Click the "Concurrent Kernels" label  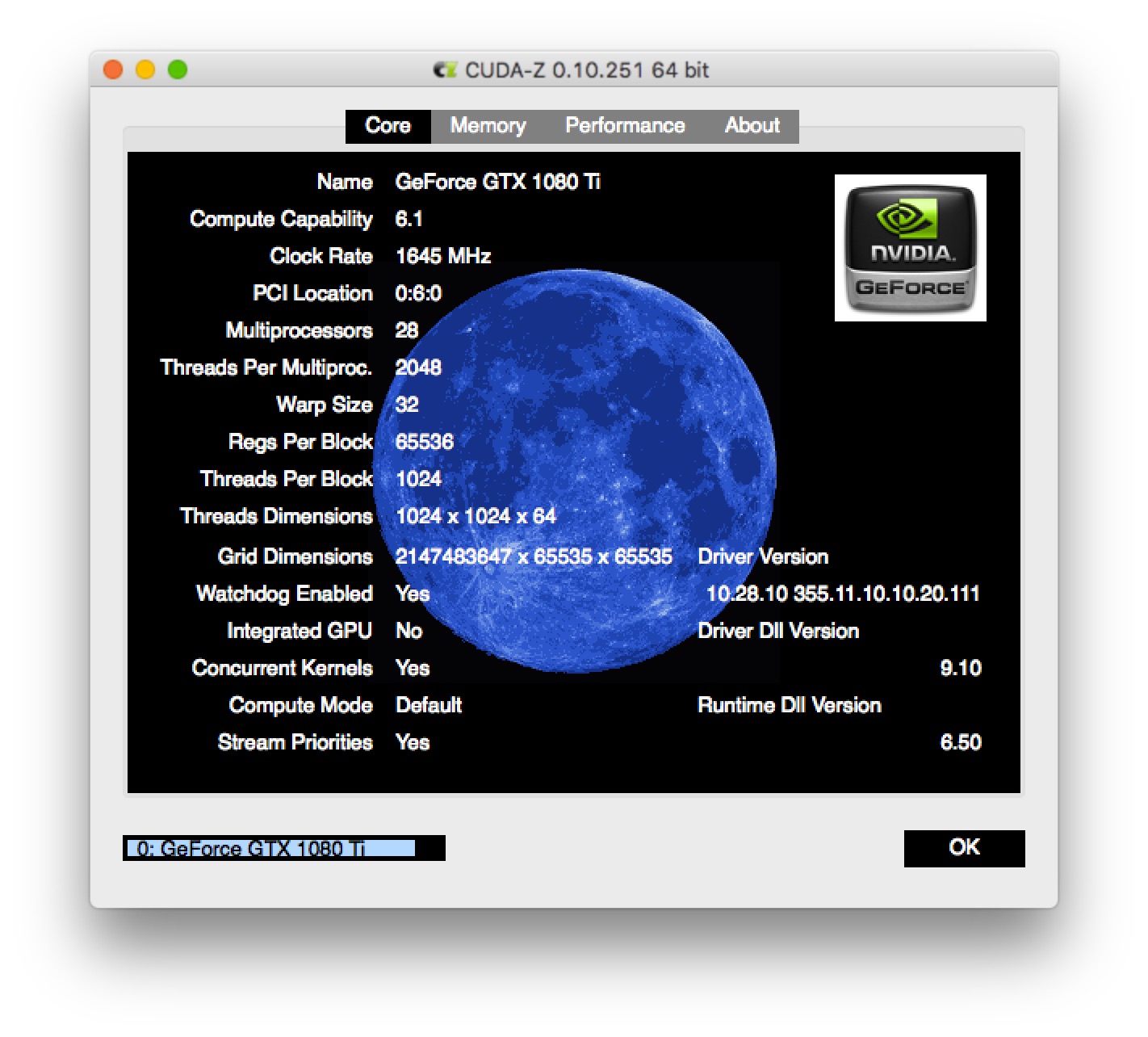tap(283, 668)
